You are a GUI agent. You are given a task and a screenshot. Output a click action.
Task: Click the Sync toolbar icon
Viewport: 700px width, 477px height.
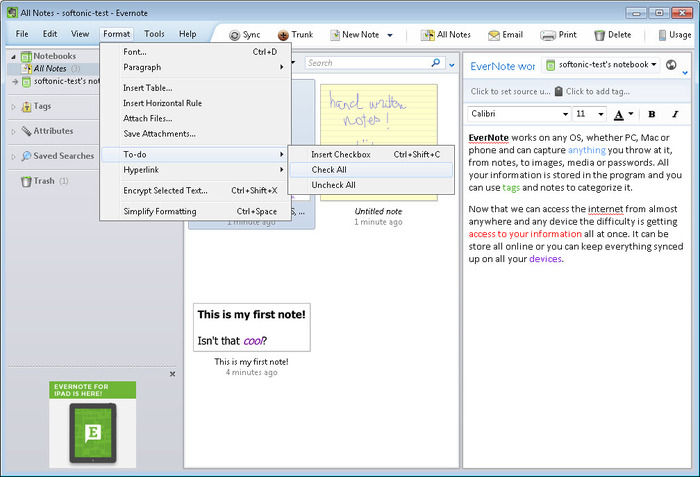pos(234,35)
